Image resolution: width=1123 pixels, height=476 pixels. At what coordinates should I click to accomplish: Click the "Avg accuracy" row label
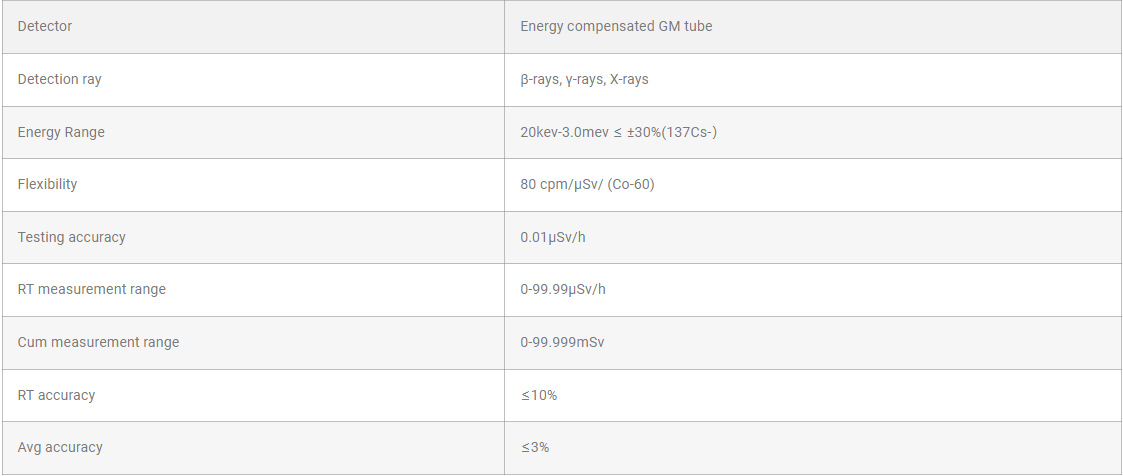click(x=60, y=447)
